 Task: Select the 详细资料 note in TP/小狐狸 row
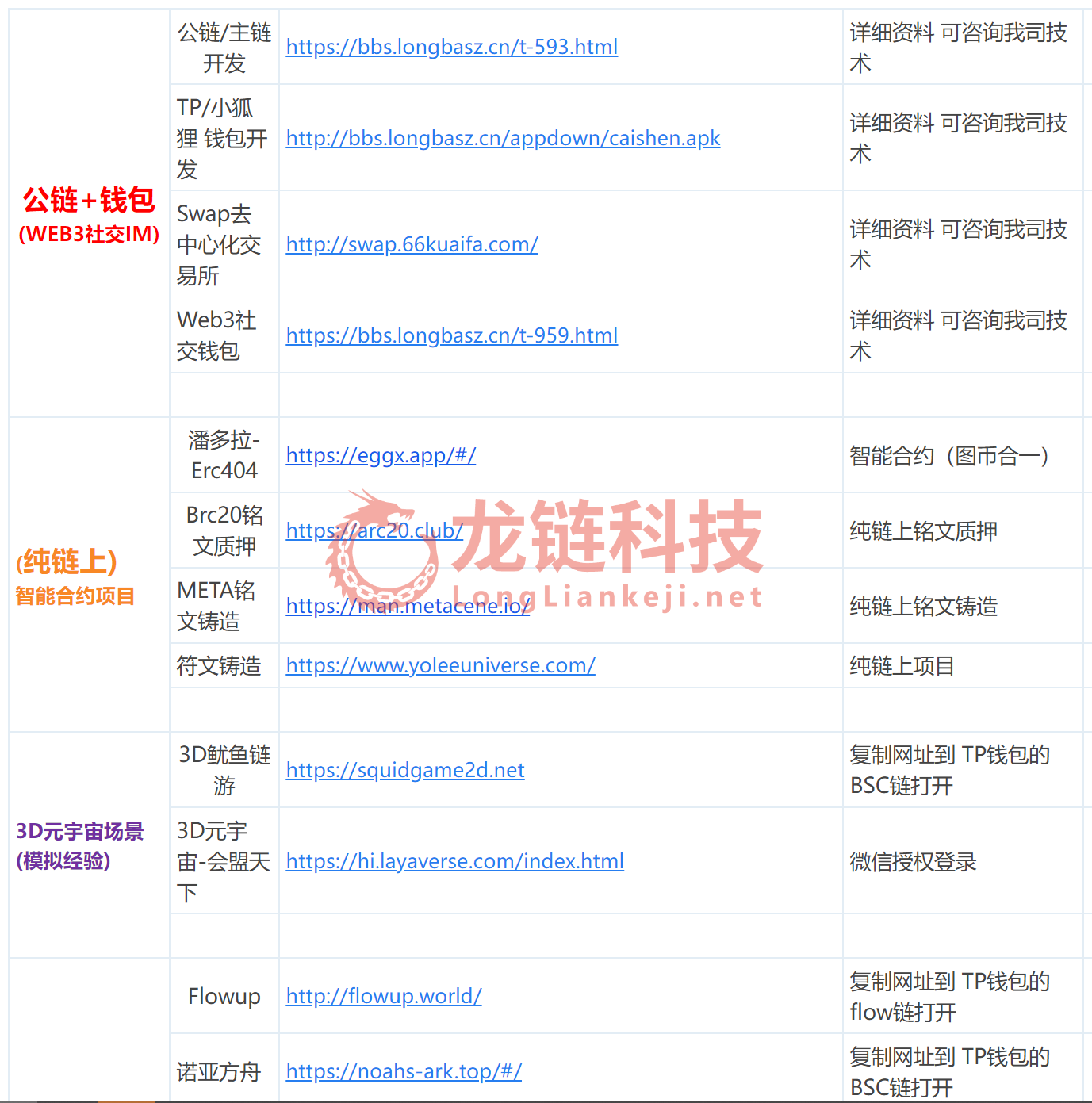[x=959, y=138]
